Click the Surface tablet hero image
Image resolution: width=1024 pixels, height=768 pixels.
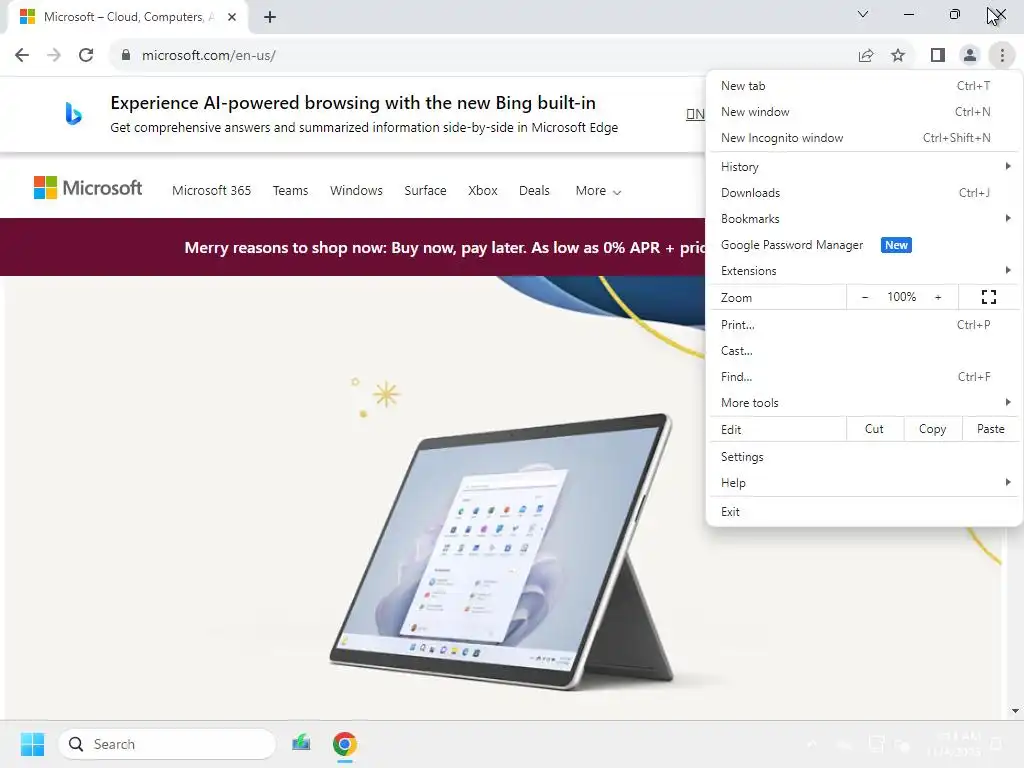(x=502, y=552)
